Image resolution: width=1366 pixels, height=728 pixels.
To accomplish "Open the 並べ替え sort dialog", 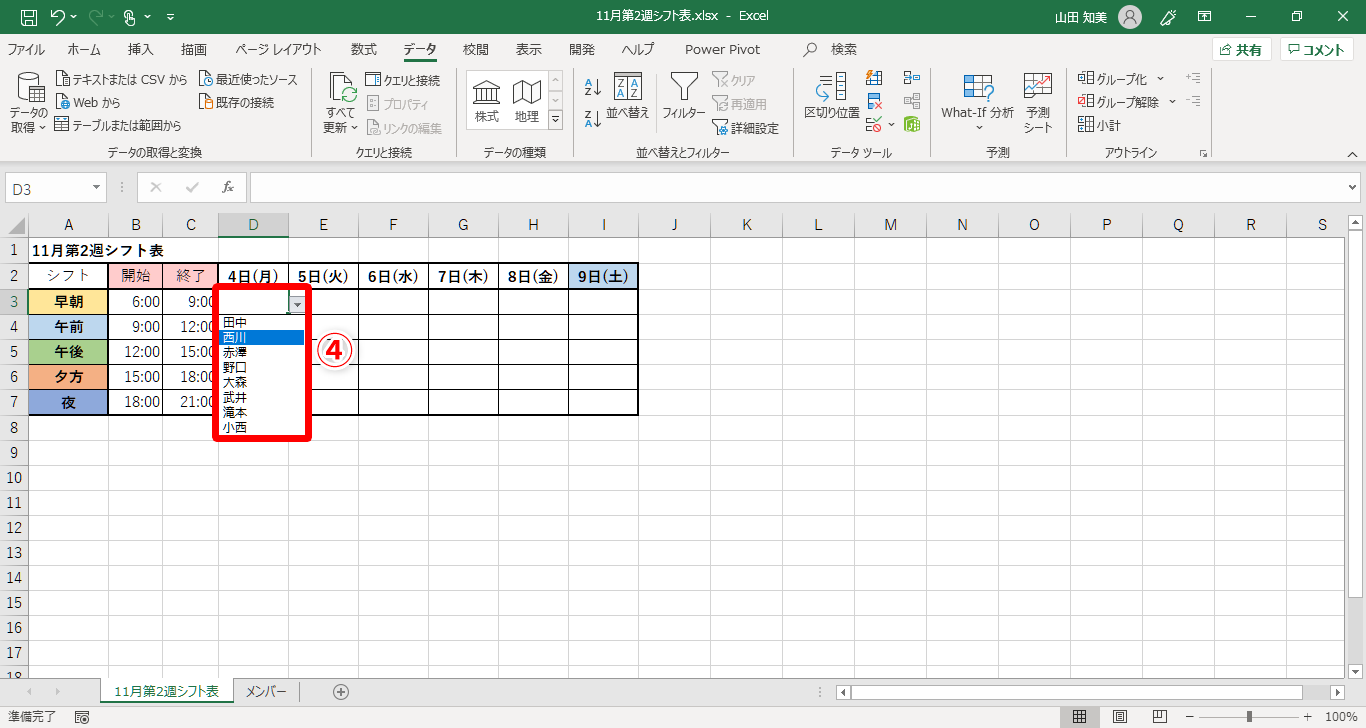I will click(x=628, y=98).
